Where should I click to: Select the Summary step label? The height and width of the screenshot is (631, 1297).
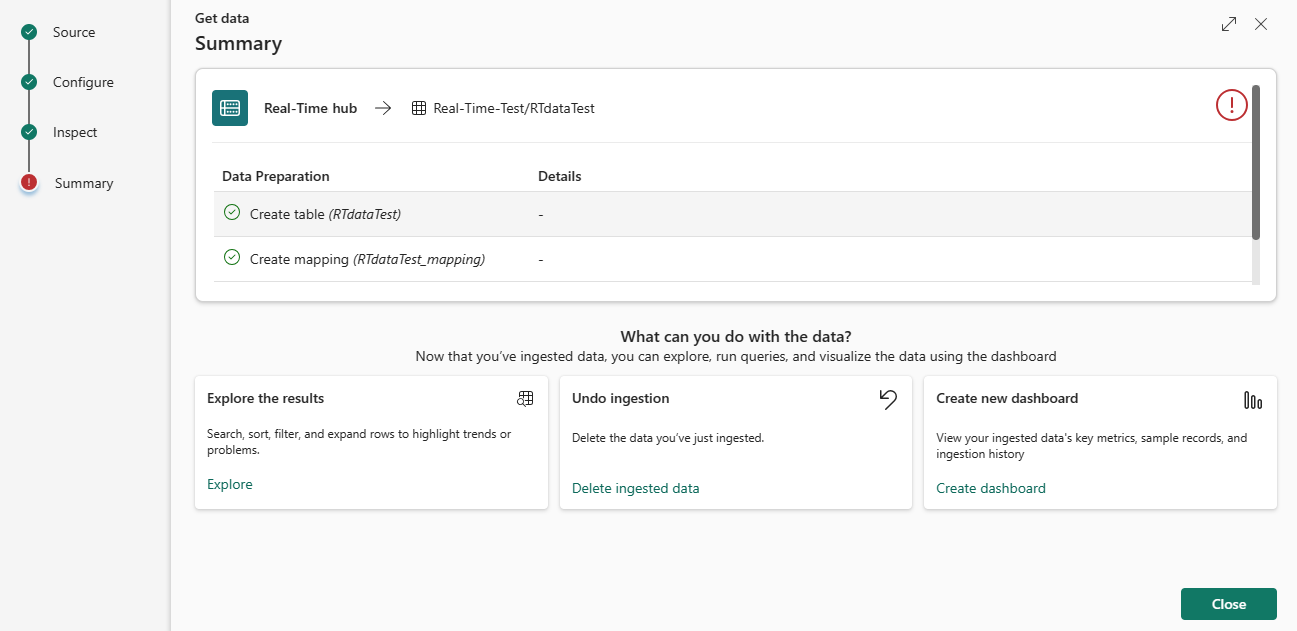click(x=84, y=183)
